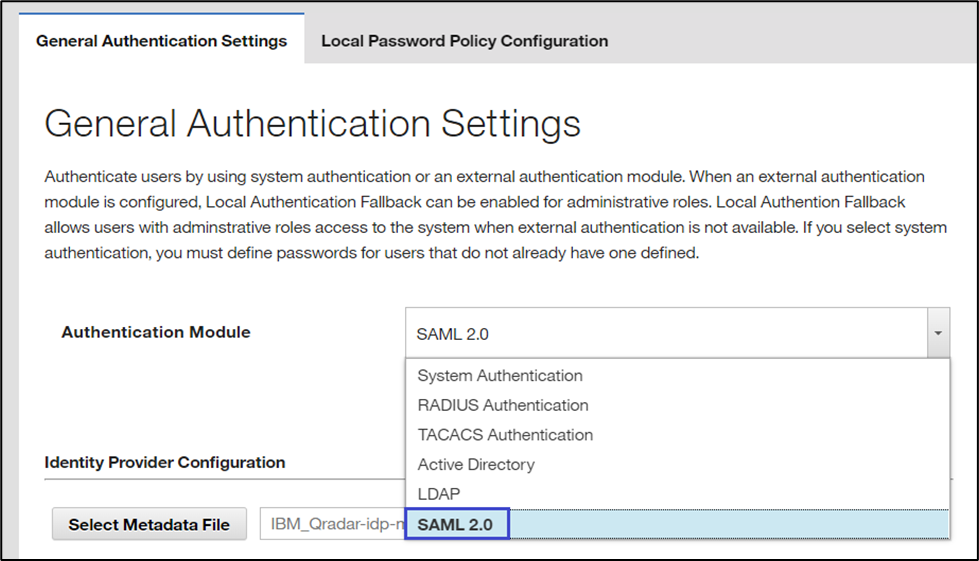Screen dimensions: 979x561
Task: Pick TACACS Authentication in the dropdown list
Action: (505, 435)
